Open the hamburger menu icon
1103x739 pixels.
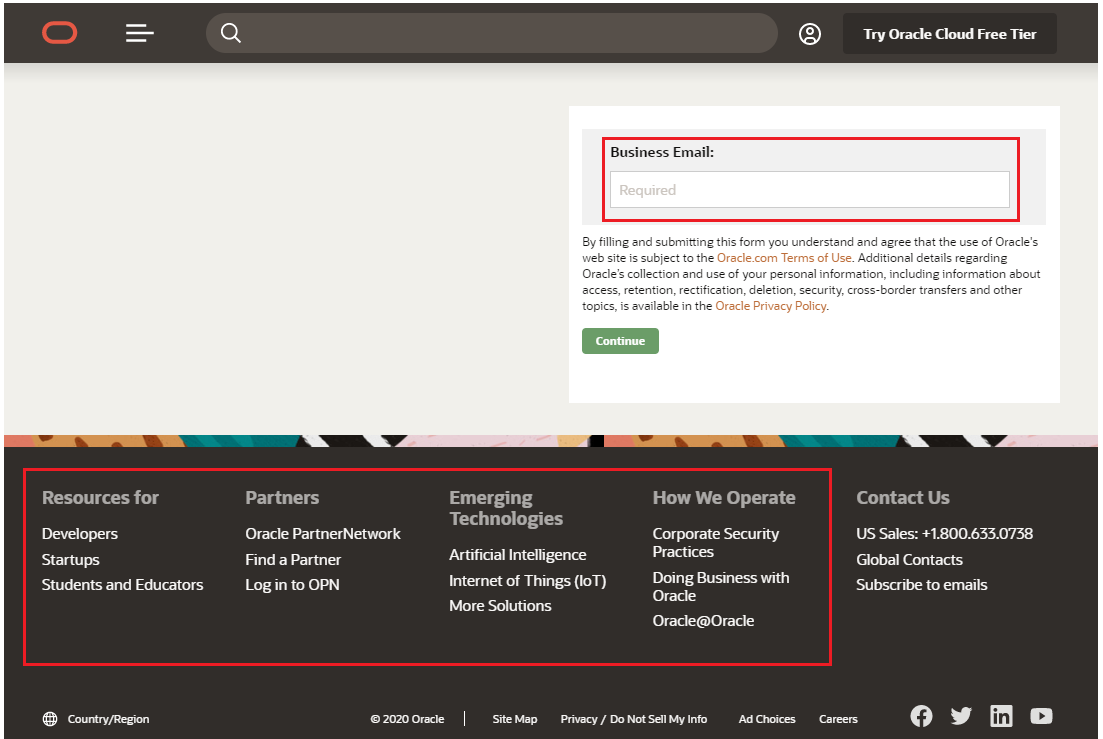[139, 33]
